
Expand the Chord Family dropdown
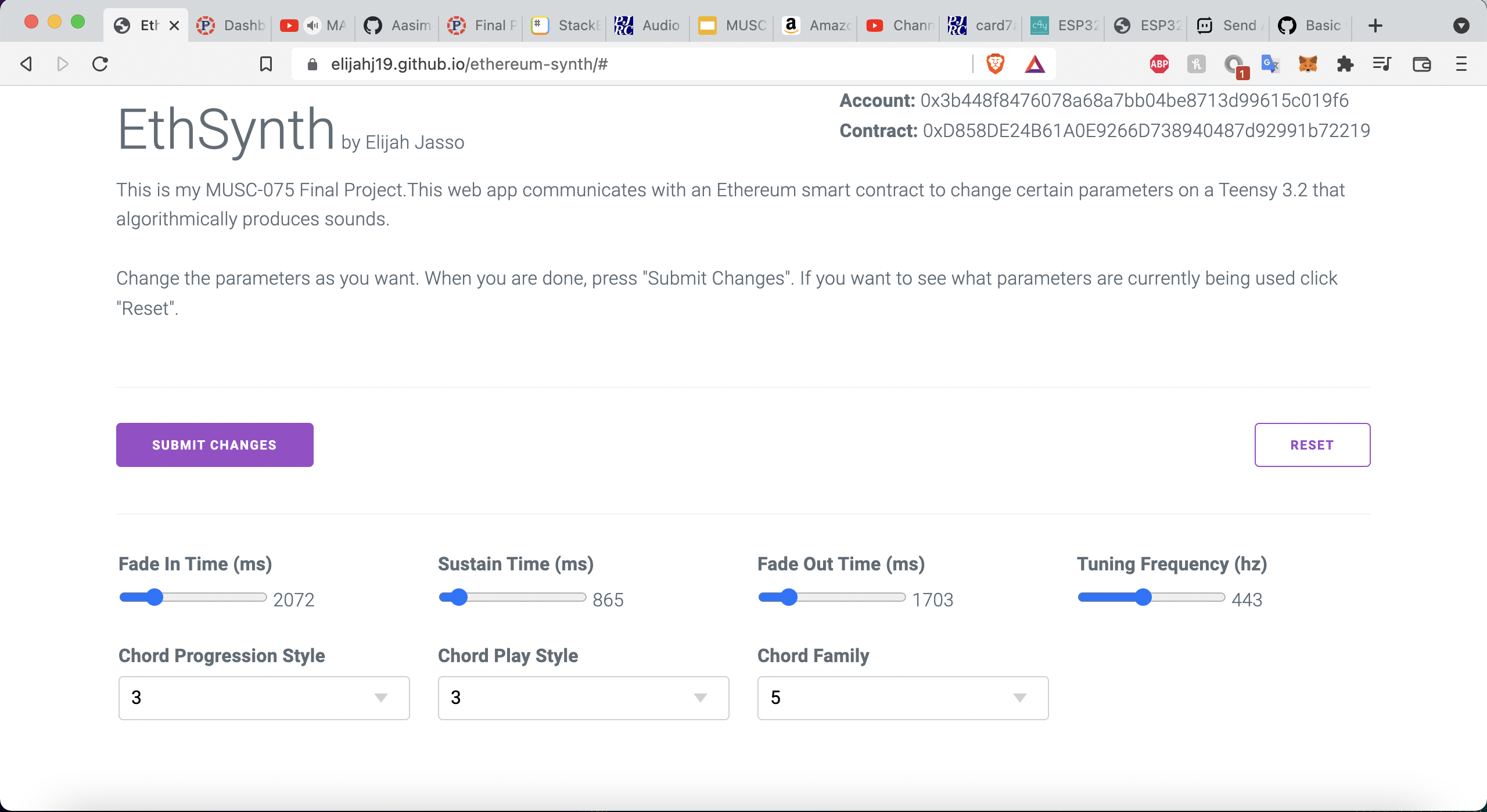coord(903,698)
